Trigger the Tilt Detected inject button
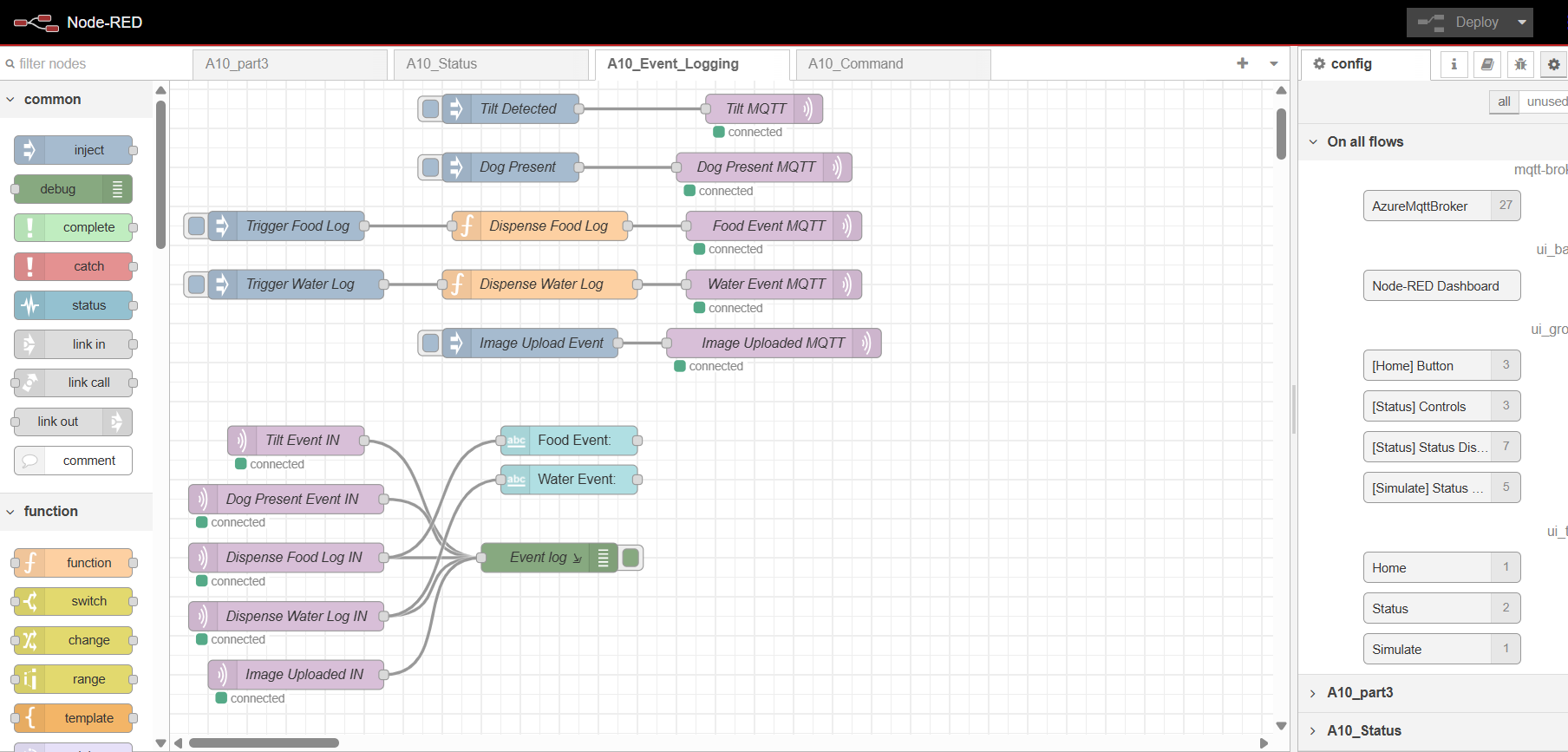This screenshot has width=1568, height=752. click(430, 109)
